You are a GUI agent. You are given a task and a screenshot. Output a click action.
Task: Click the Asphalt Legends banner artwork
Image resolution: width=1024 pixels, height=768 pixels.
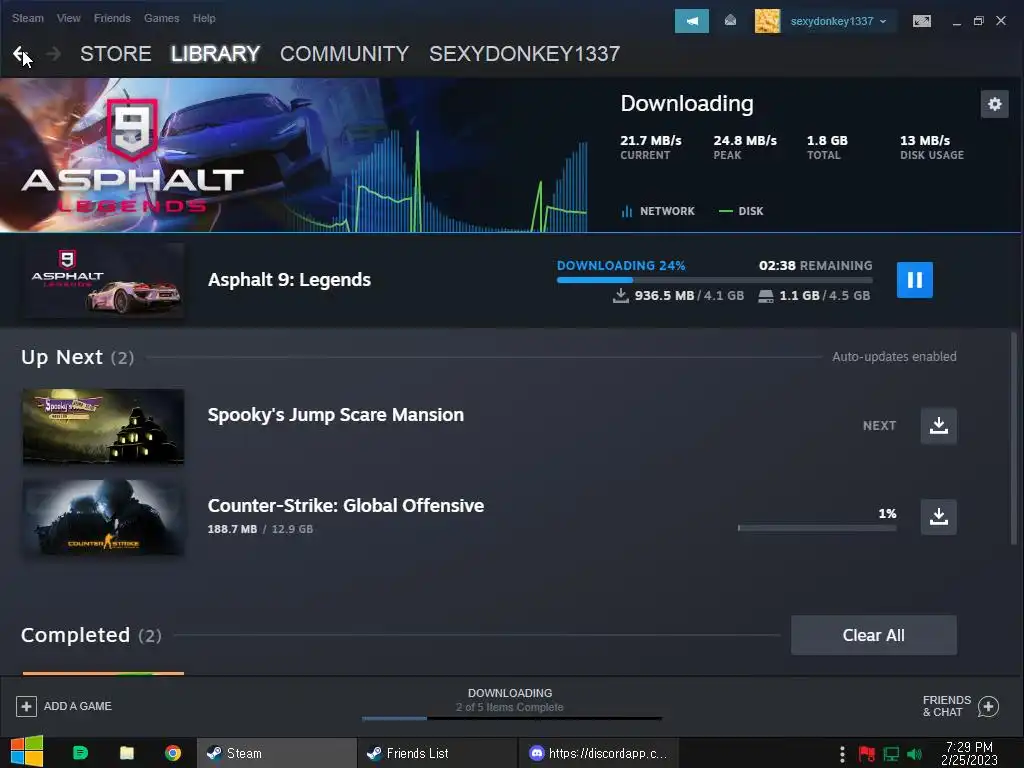click(x=293, y=155)
